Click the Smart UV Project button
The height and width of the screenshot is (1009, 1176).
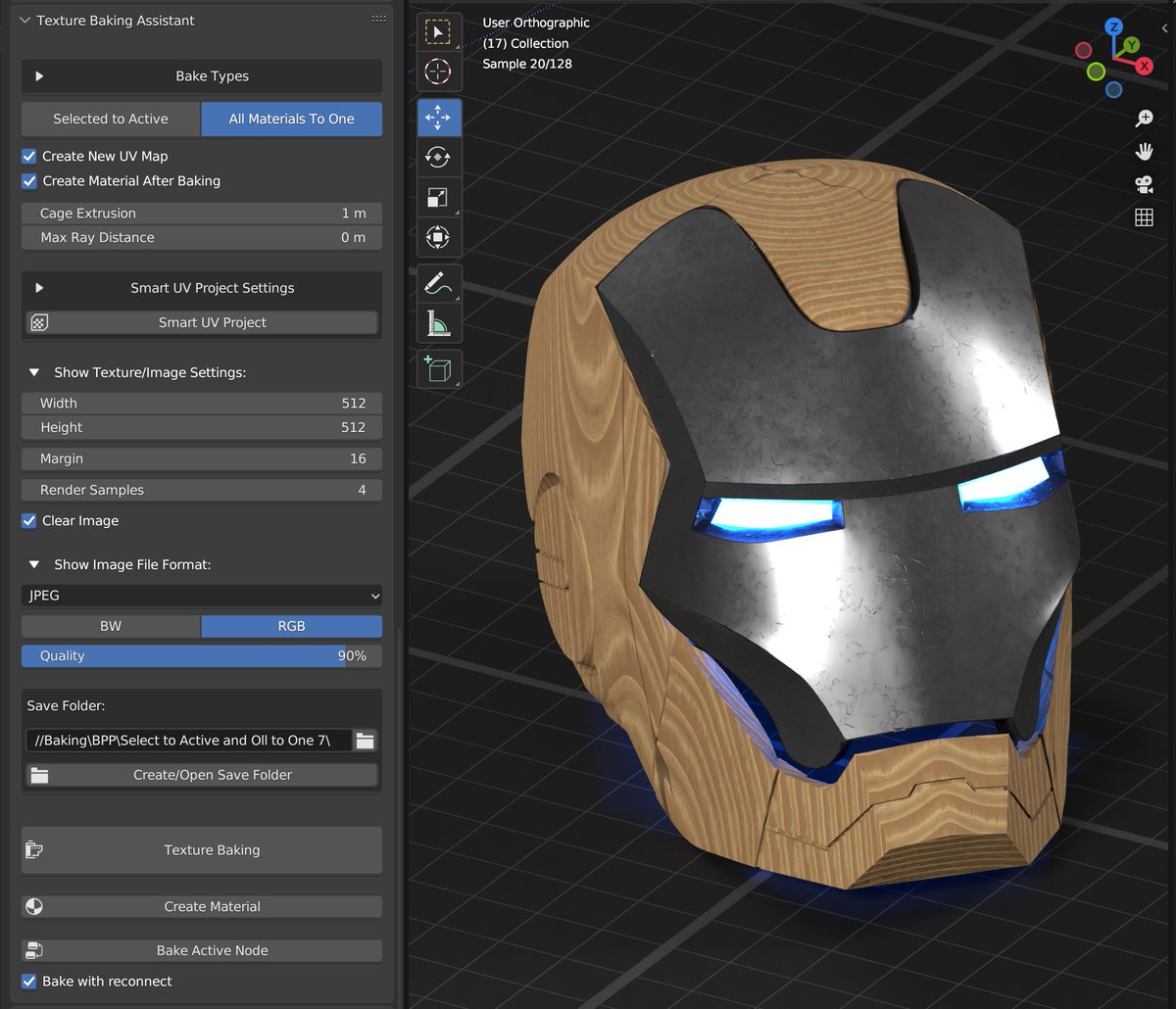(202, 322)
